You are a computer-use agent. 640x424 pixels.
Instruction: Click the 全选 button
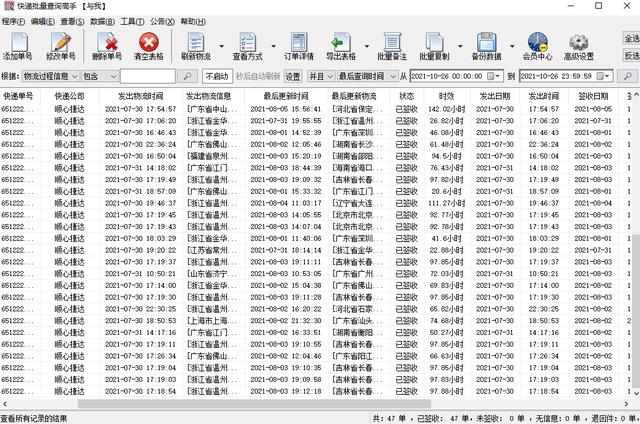[631, 38]
